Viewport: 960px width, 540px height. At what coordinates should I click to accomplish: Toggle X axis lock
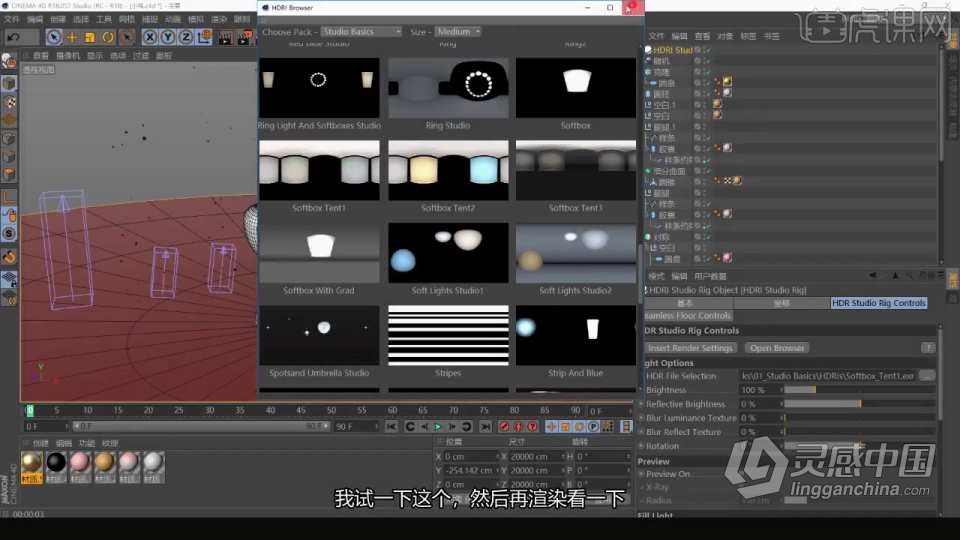pyautogui.click(x=149, y=37)
